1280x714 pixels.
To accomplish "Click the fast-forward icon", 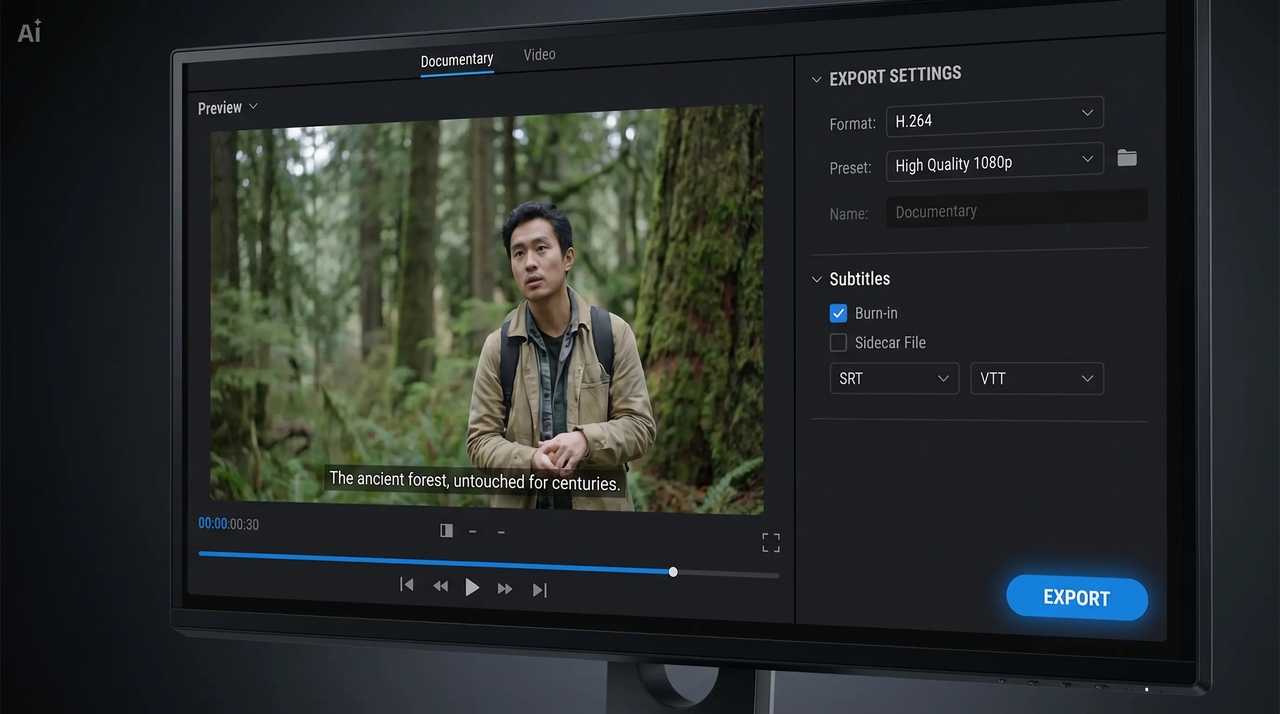I will pyautogui.click(x=505, y=589).
